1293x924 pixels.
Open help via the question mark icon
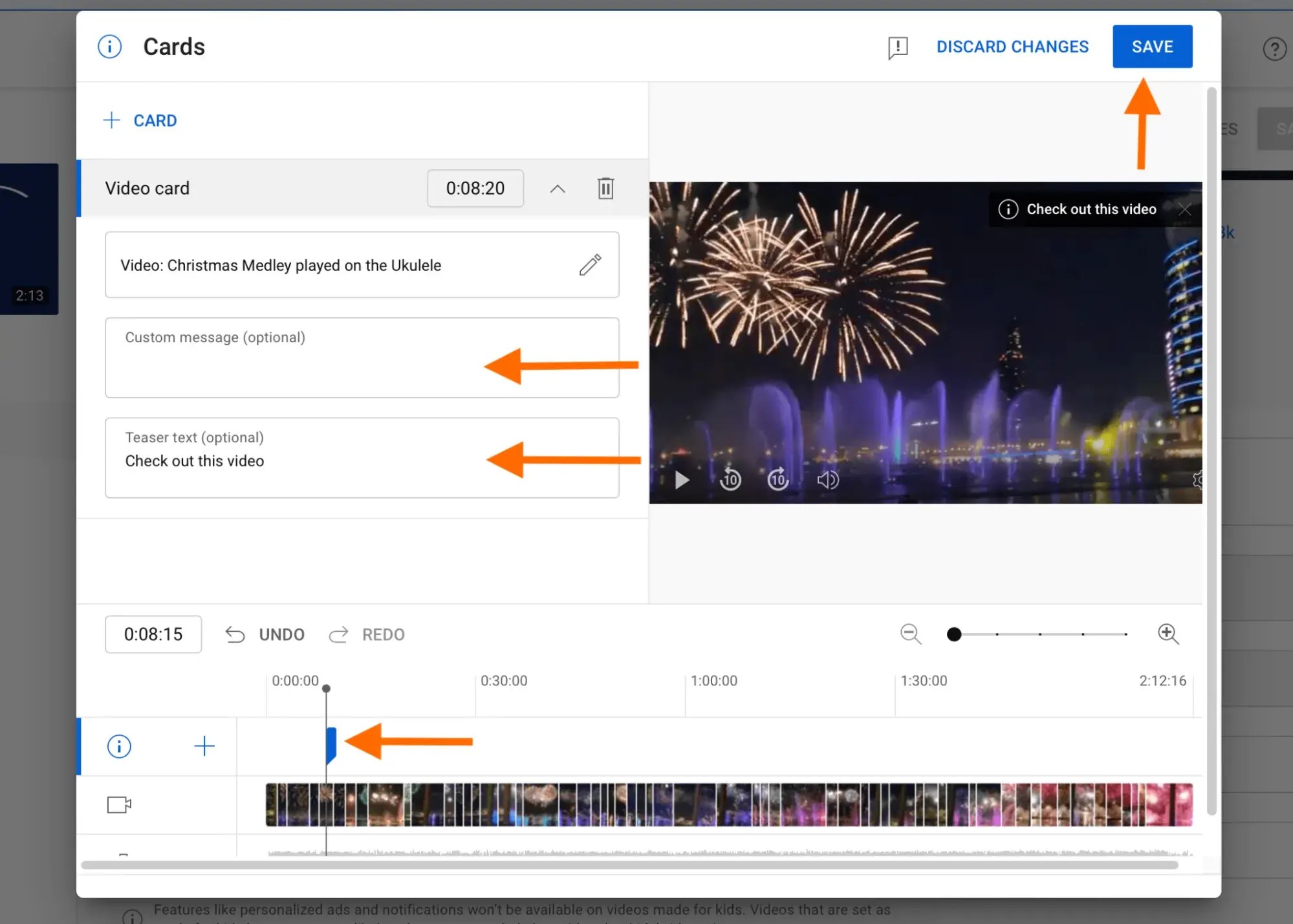point(1274,48)
